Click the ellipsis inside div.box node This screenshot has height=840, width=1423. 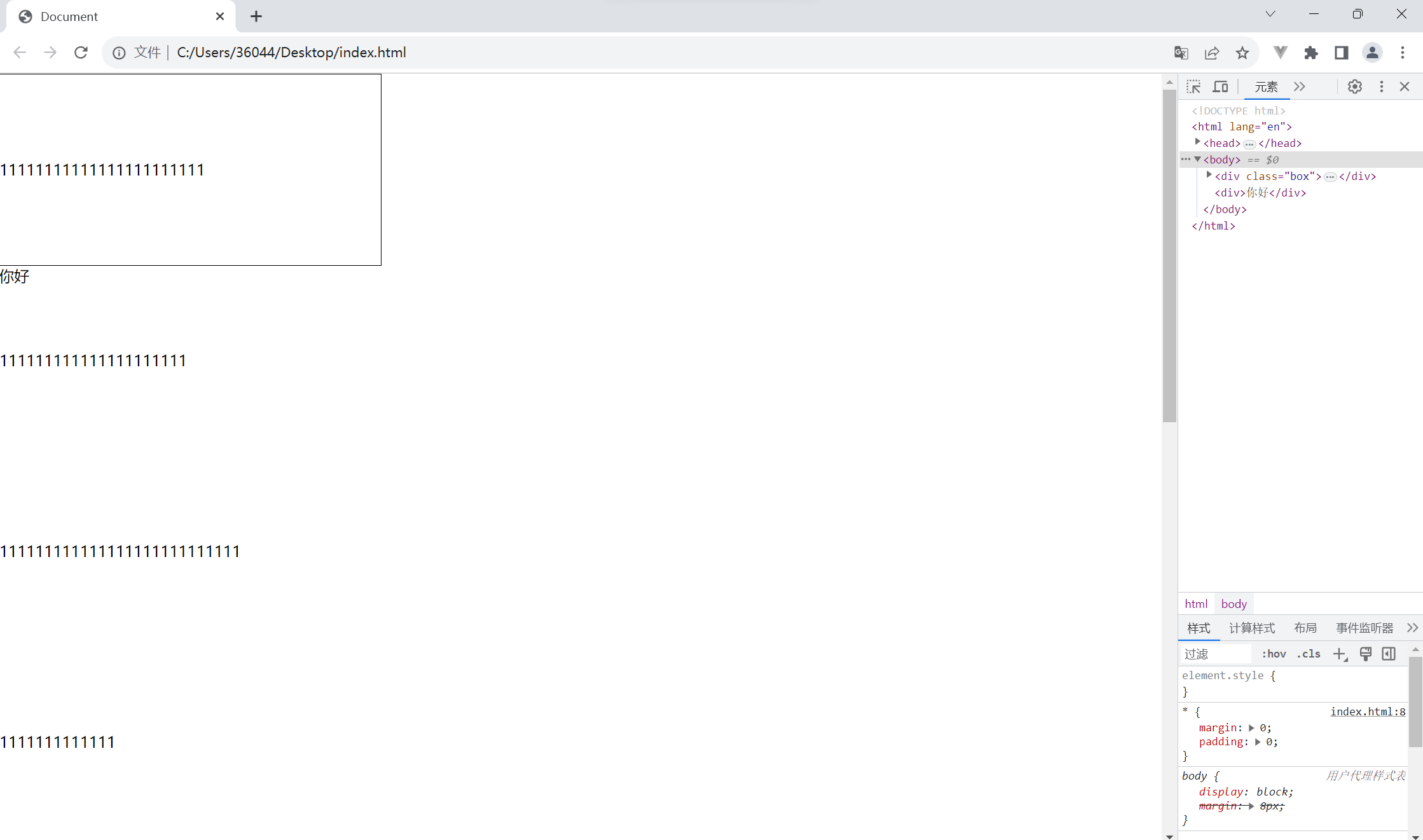[1330, 177]
